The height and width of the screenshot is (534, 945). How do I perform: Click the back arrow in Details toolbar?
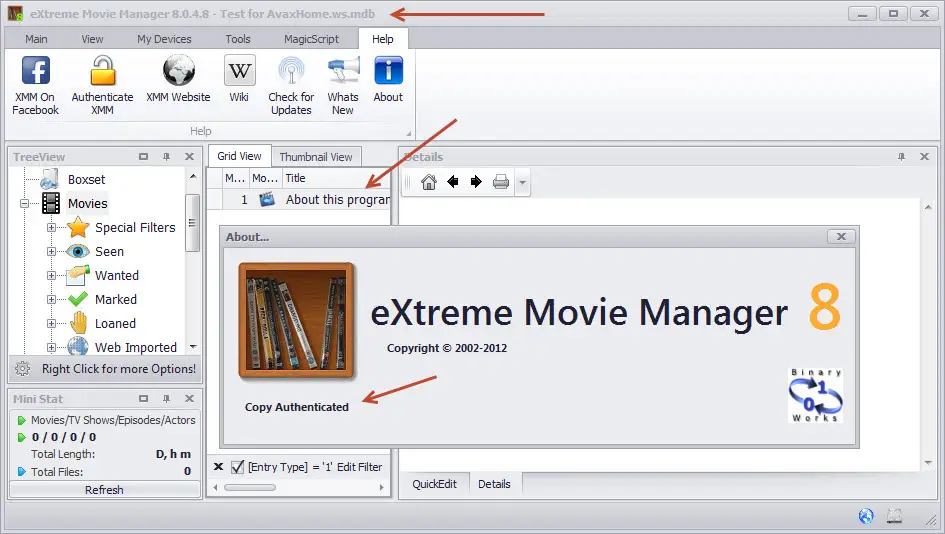[x=453, y=182]
